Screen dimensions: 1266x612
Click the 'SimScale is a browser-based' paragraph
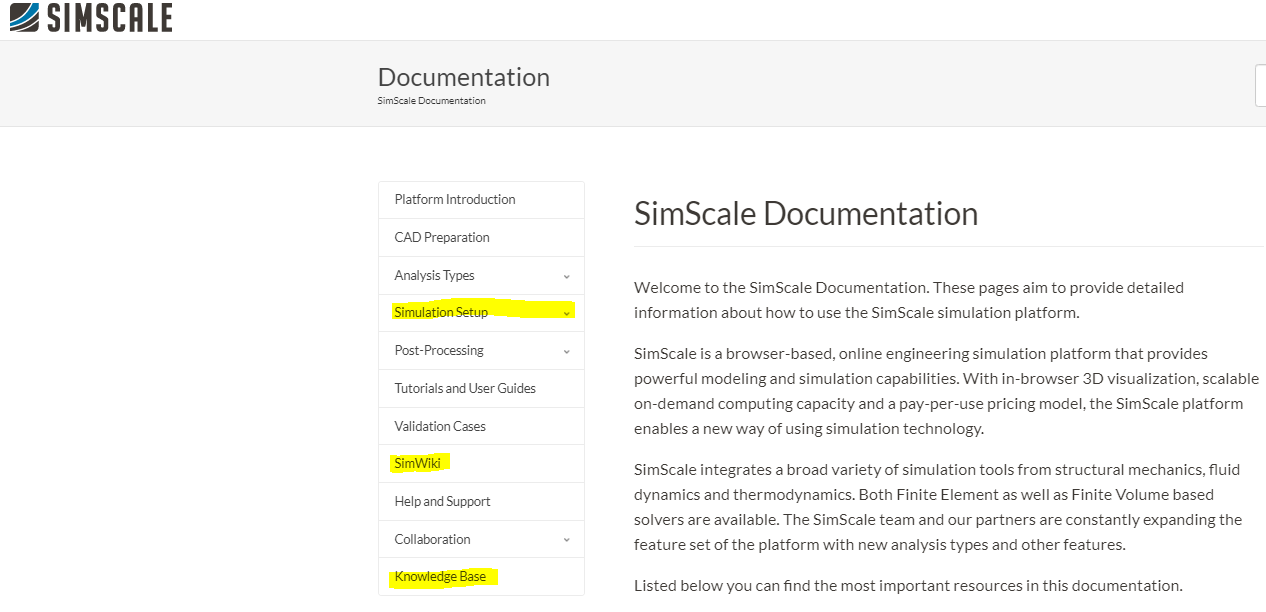[947, 391]
